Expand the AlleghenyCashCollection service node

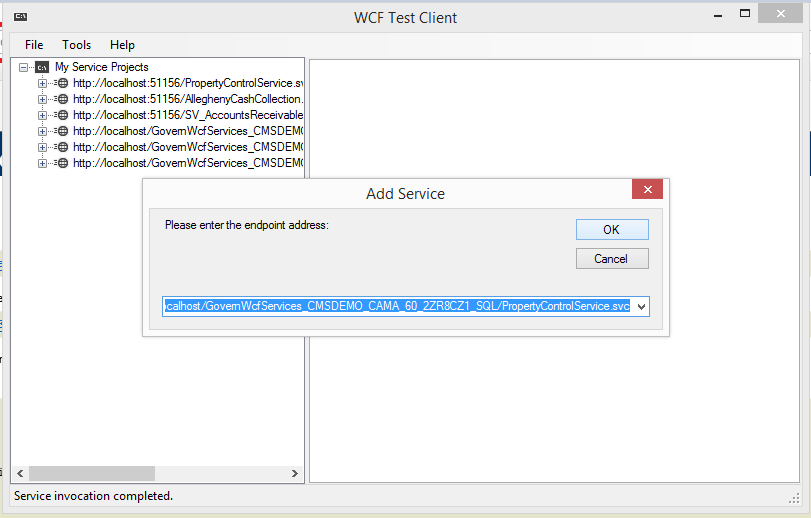42,99
